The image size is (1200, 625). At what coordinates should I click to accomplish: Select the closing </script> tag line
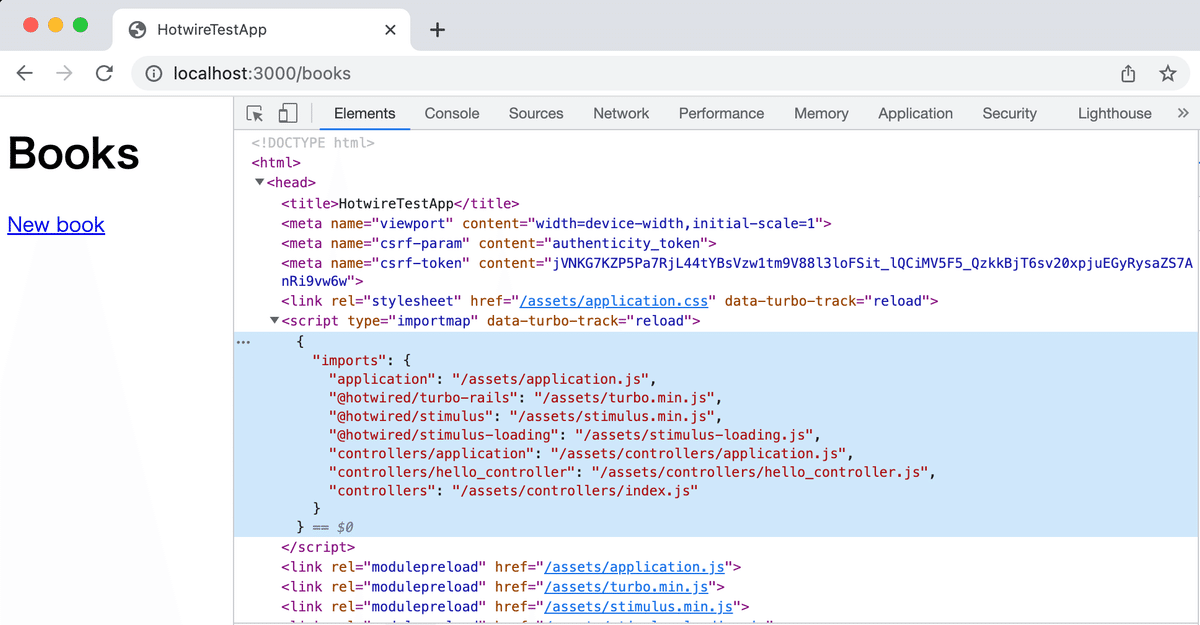tap(318, 547)
